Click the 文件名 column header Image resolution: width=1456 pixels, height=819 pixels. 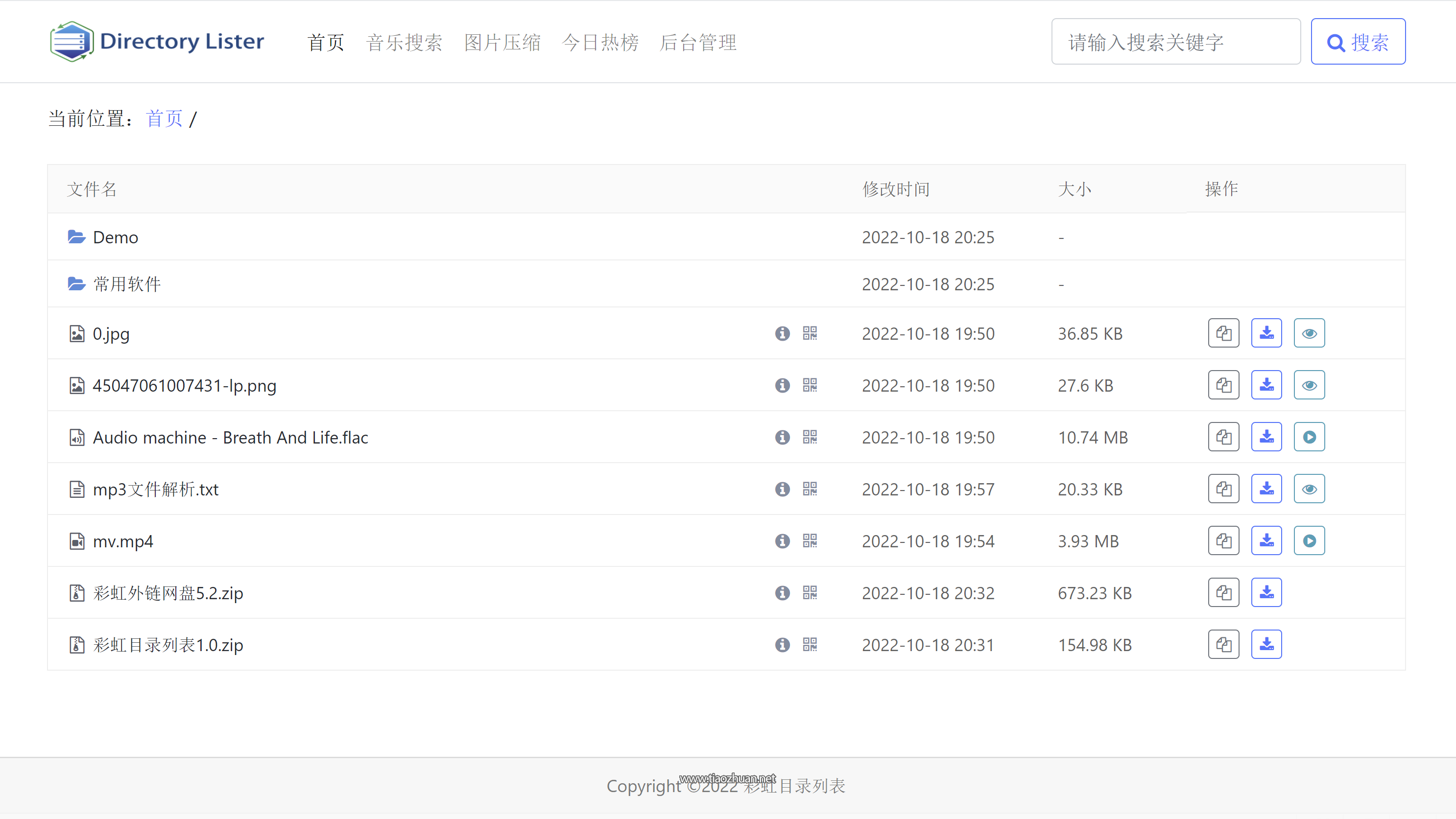tap(92, 189)
